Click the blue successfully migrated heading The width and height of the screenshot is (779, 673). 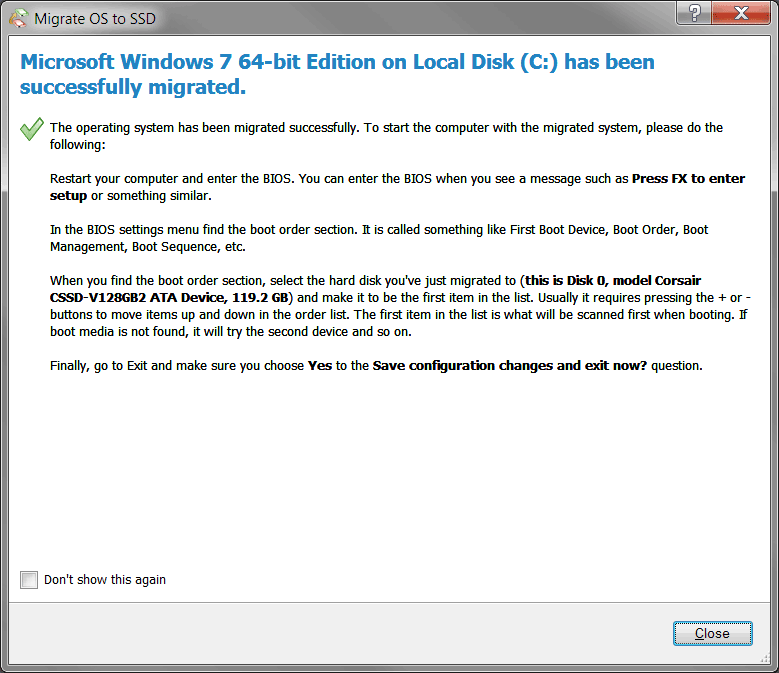click(337, 74)
